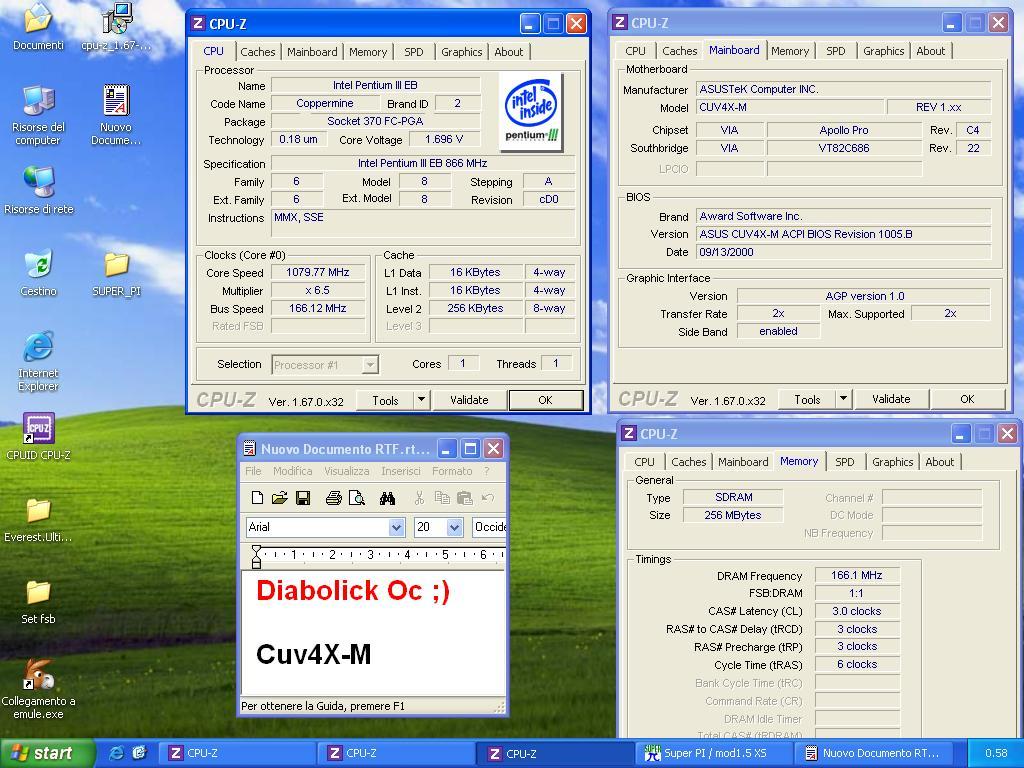Click the CAS# Latency 3.0 clocks value

click(x=857, y=611)
